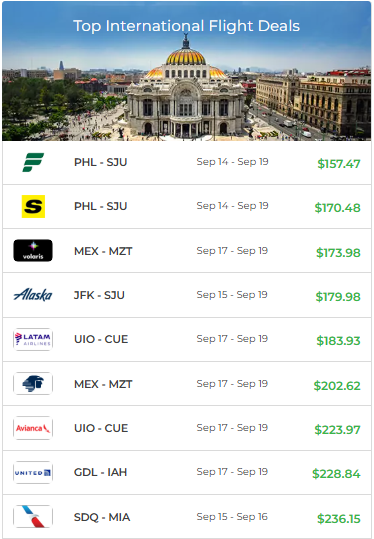Click the yellow Spirit airline logo

tap(33, 207)
